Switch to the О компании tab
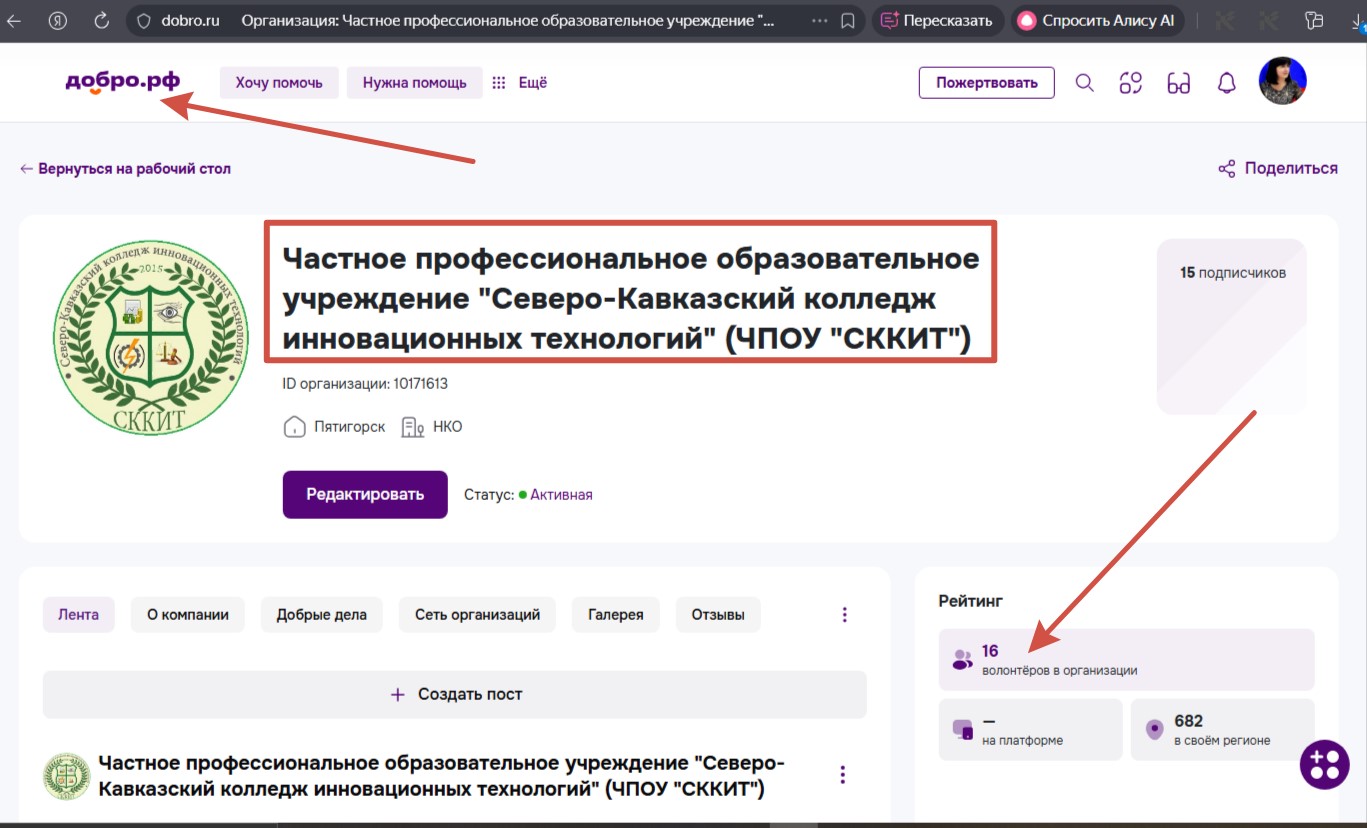Image resolution: width=1367 pixels, height=828 pixels. (x=188, y=615)
